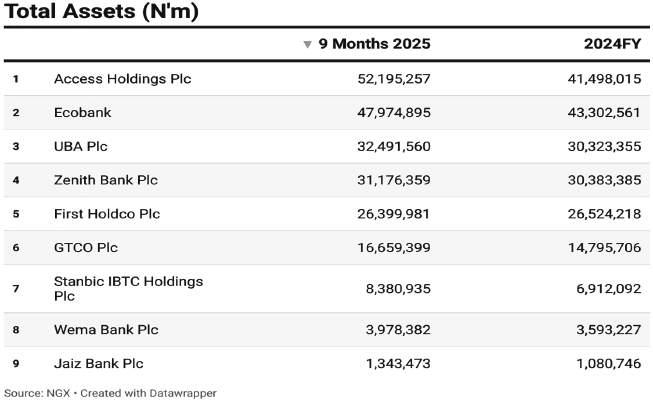Screen dimensions: 653x402
Task: Open the Created with Datawrapper link
Action: tap(148, 393)
